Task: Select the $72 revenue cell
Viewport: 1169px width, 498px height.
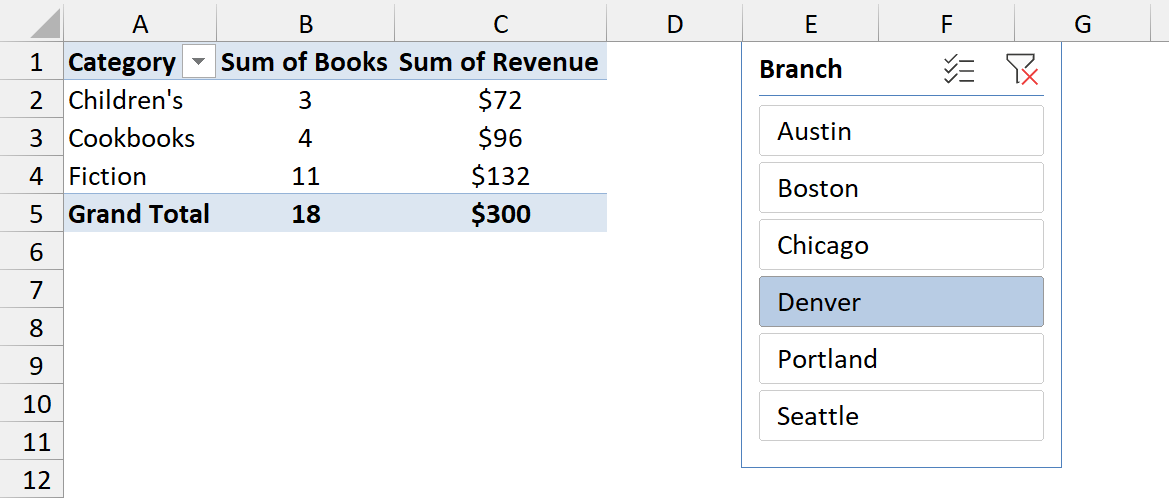Action: tap(501, 100)
